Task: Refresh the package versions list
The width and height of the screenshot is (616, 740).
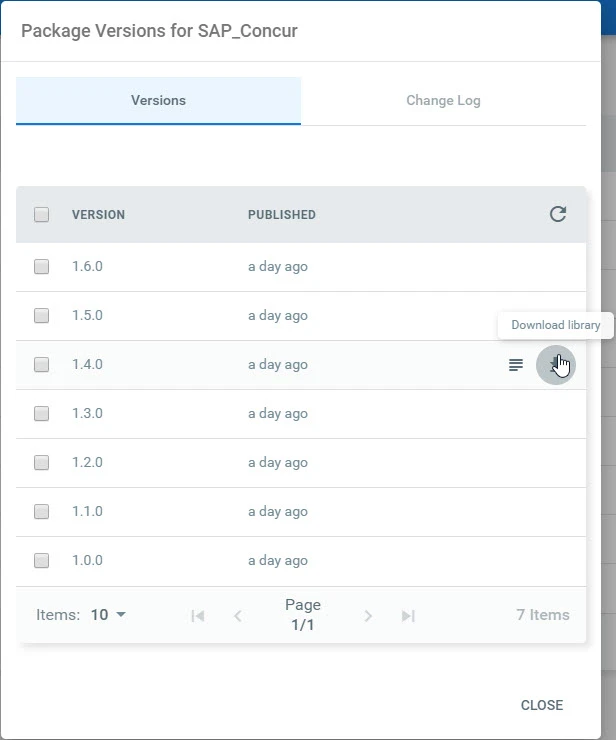Action: point(557,214)
